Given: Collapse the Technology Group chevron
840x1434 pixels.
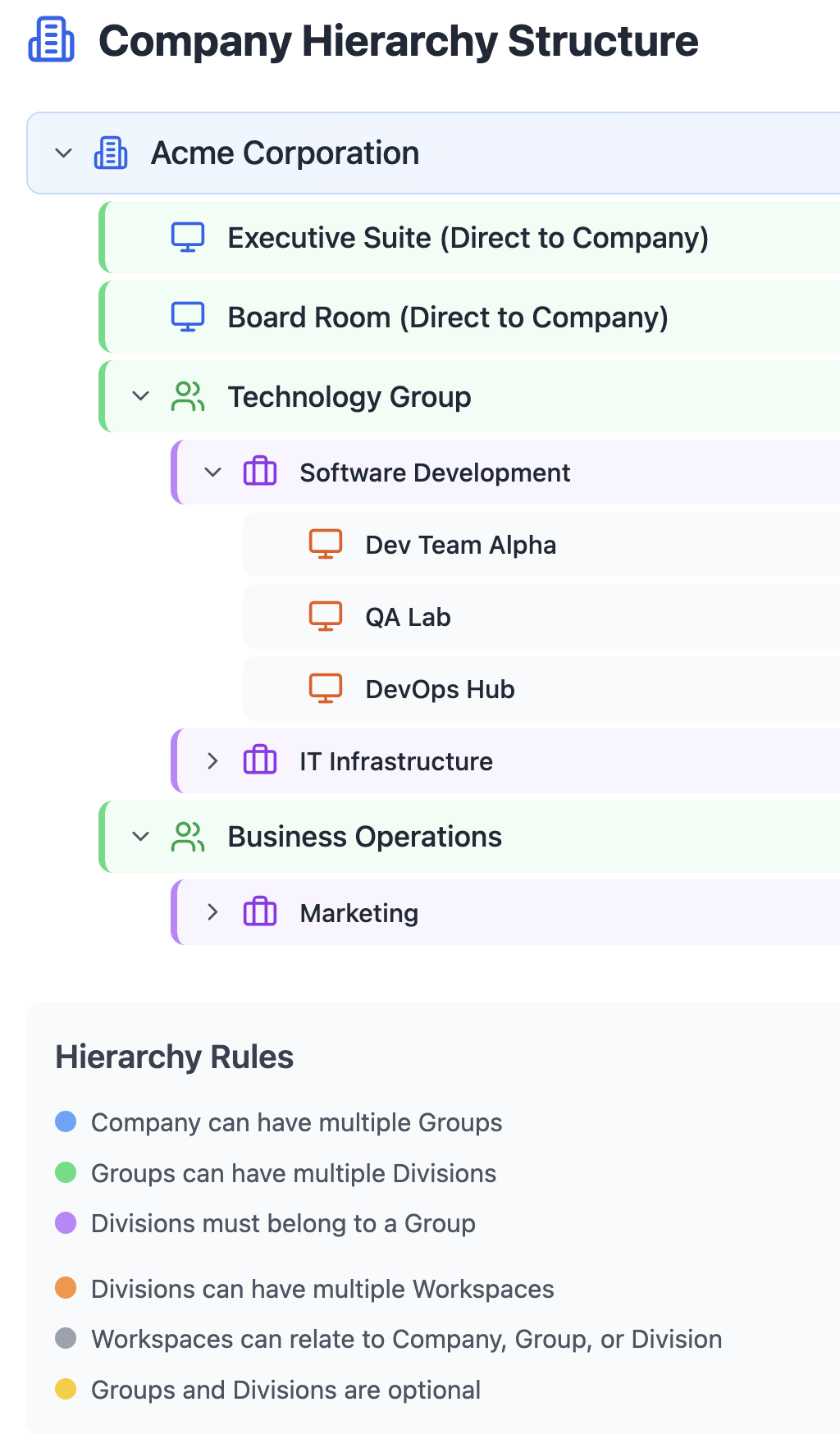Looking at the screenshot, I should click(x=141, y=396).
